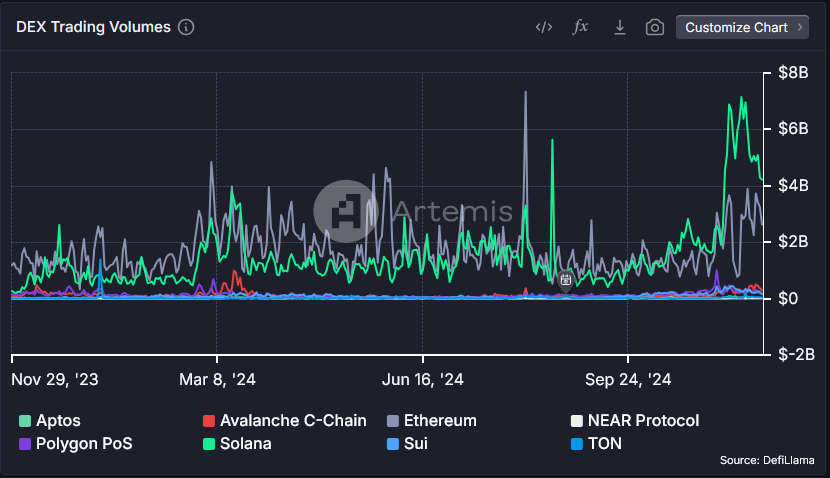Expand the Customize Chart chevron arrow

tap(800, 27)
